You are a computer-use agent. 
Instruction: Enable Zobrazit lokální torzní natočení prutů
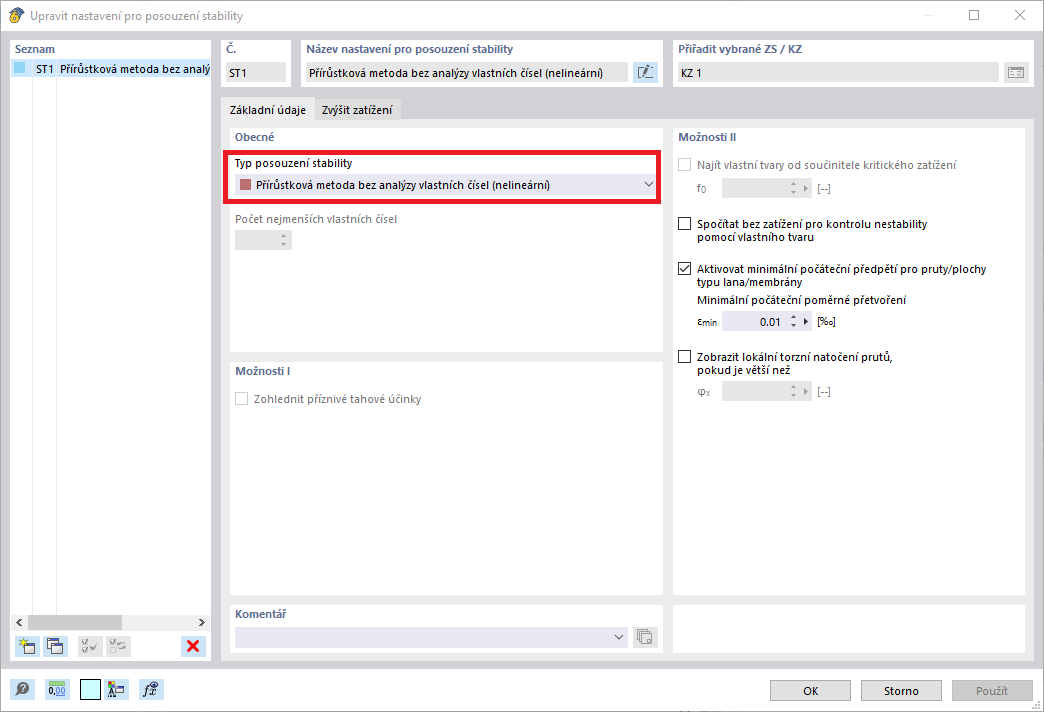point(684,357)
